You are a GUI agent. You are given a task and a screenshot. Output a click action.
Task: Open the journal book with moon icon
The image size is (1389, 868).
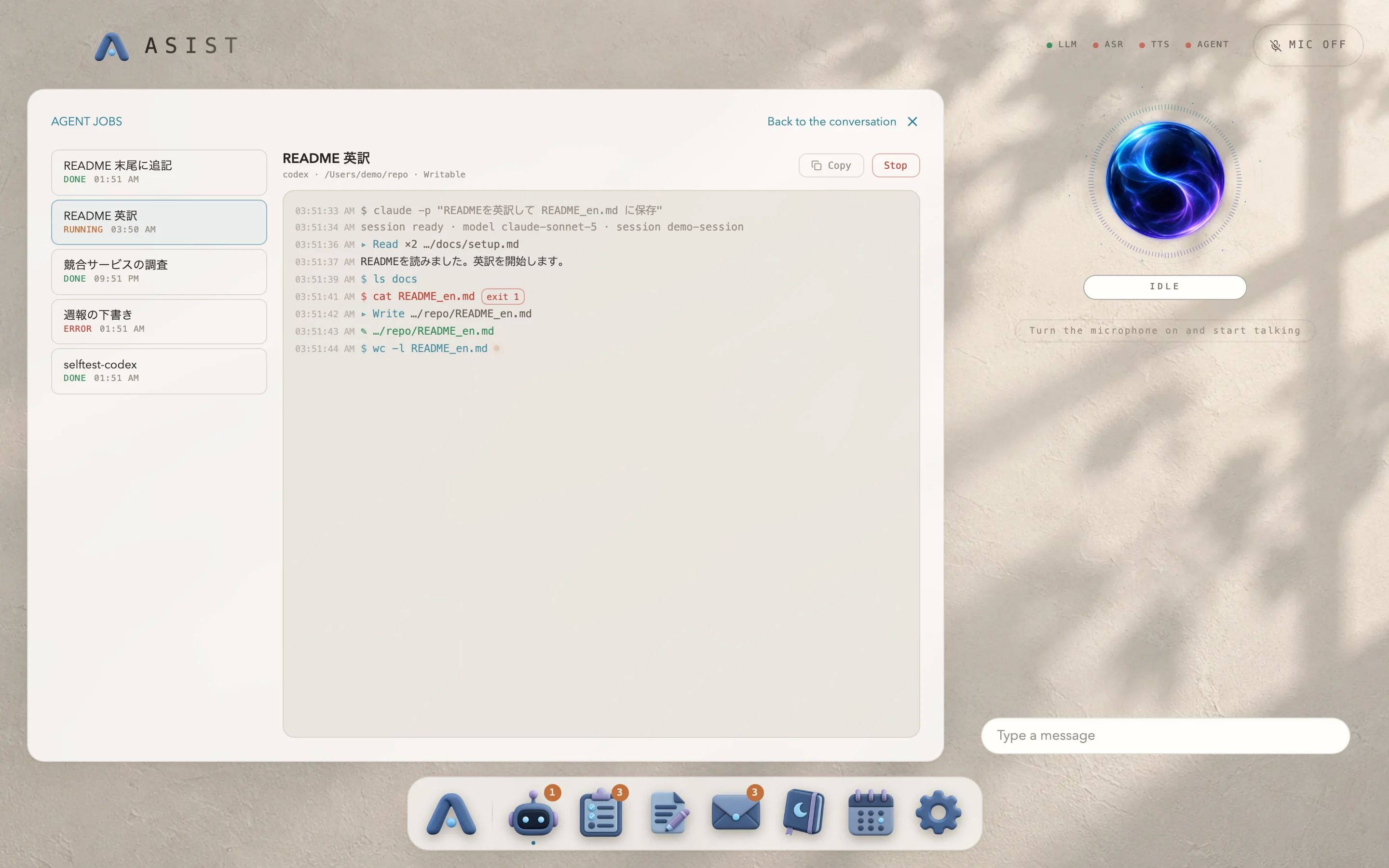(803, 813)
